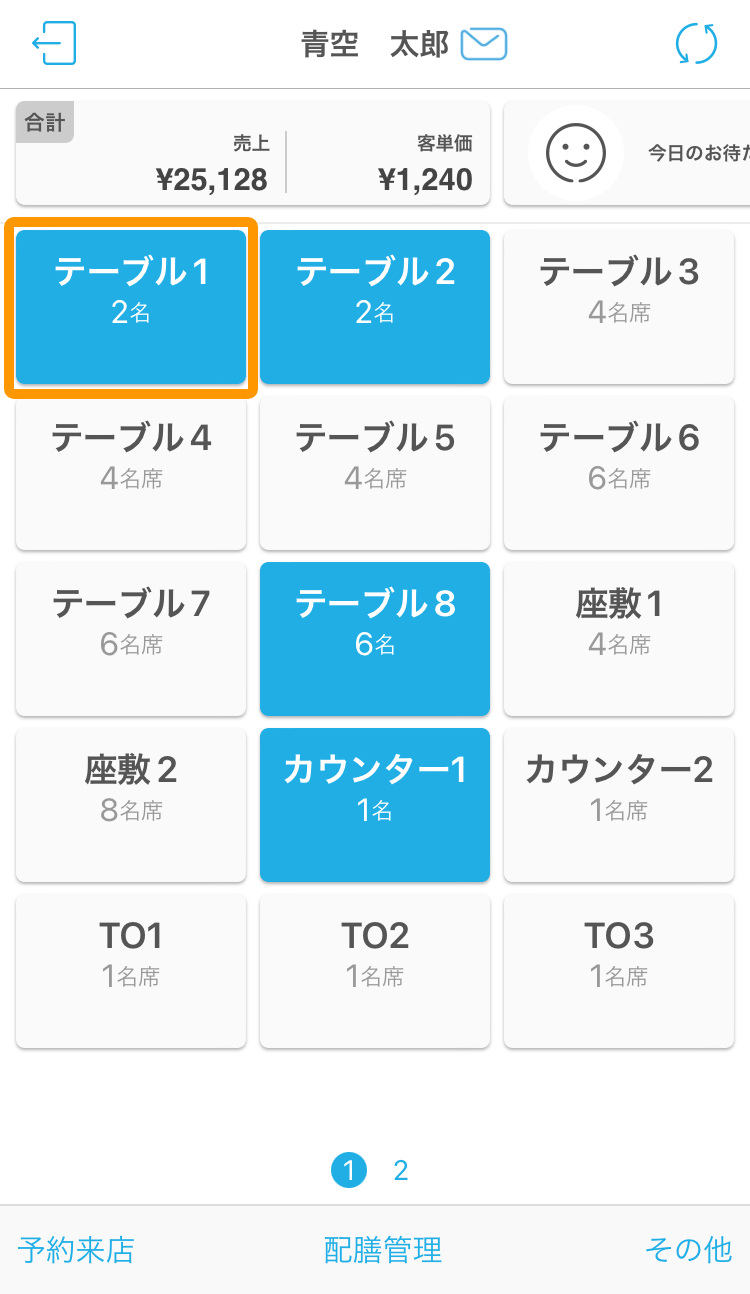Screen dimensions: 750x1294
Task: Tap the refresh sync icon
Action: coord(696,44)
